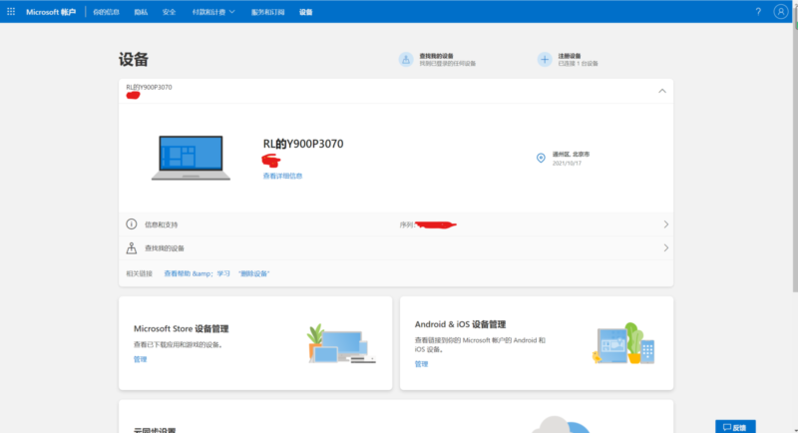Click the 反馈 feedback button
Viewport: 798px width, 433px height.
tap(735, 426)
